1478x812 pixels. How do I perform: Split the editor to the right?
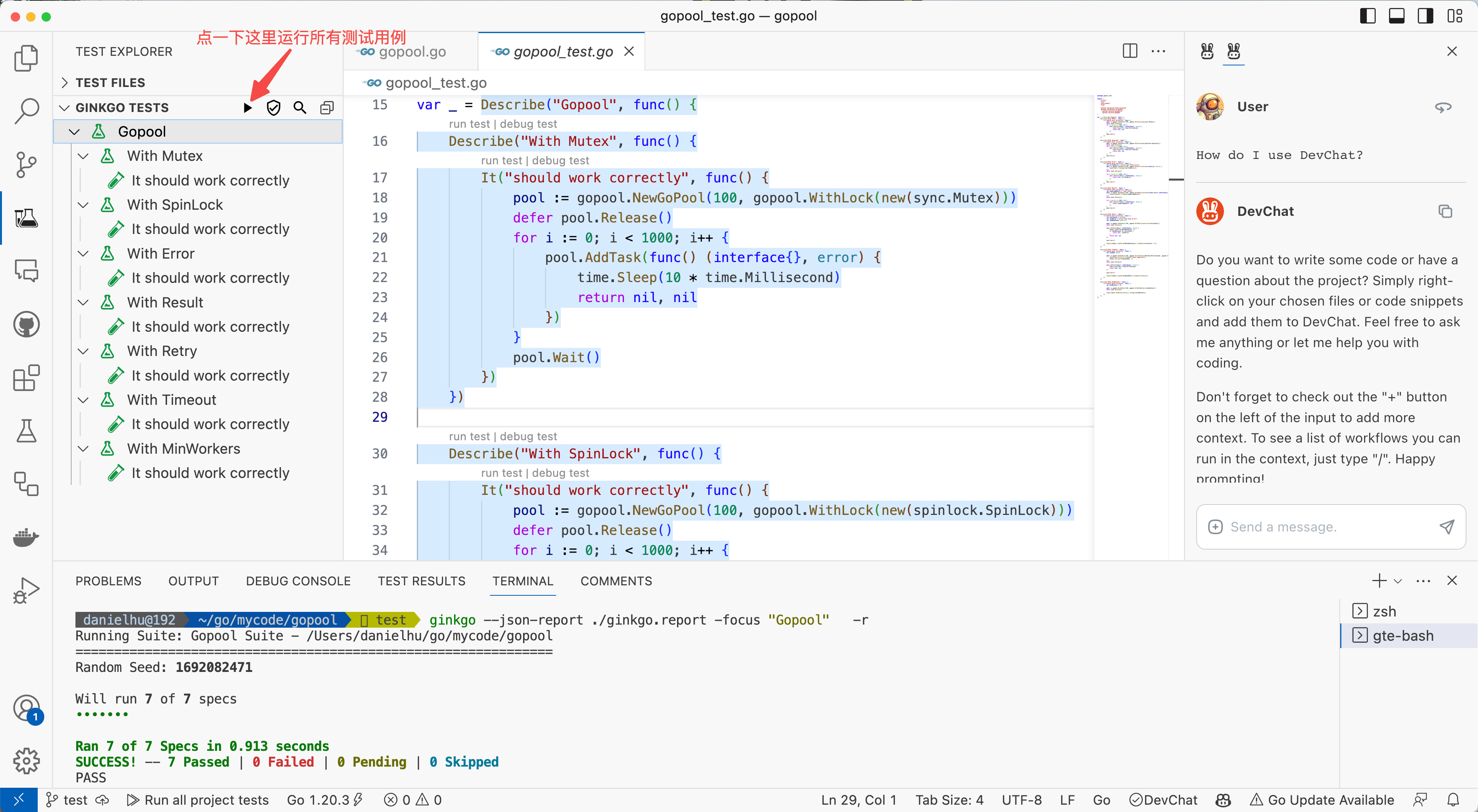[x=1130, y=51]
